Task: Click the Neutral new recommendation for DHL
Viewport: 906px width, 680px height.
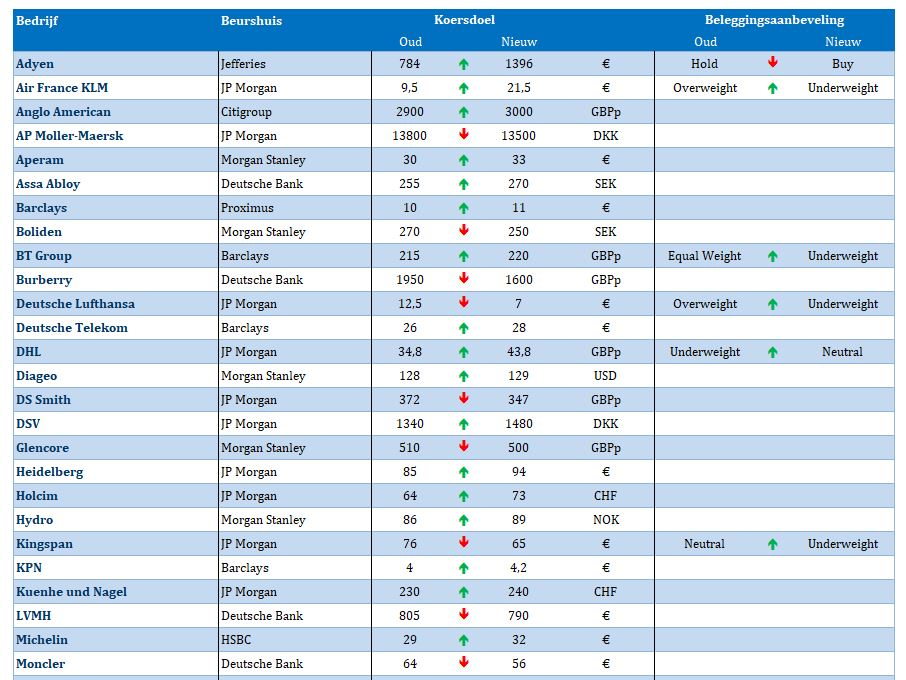Action: point(842,352)
